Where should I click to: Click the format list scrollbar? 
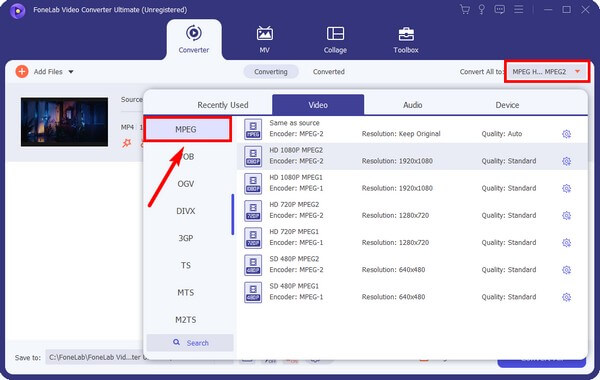pos(232,214)
